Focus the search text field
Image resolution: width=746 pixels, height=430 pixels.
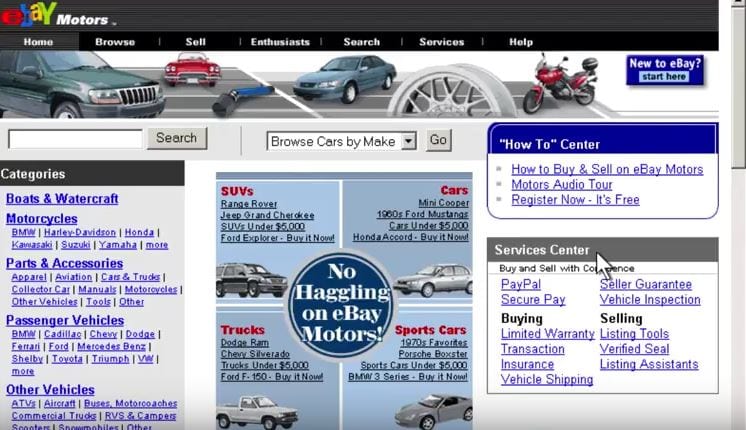click(x=75, y=139)
